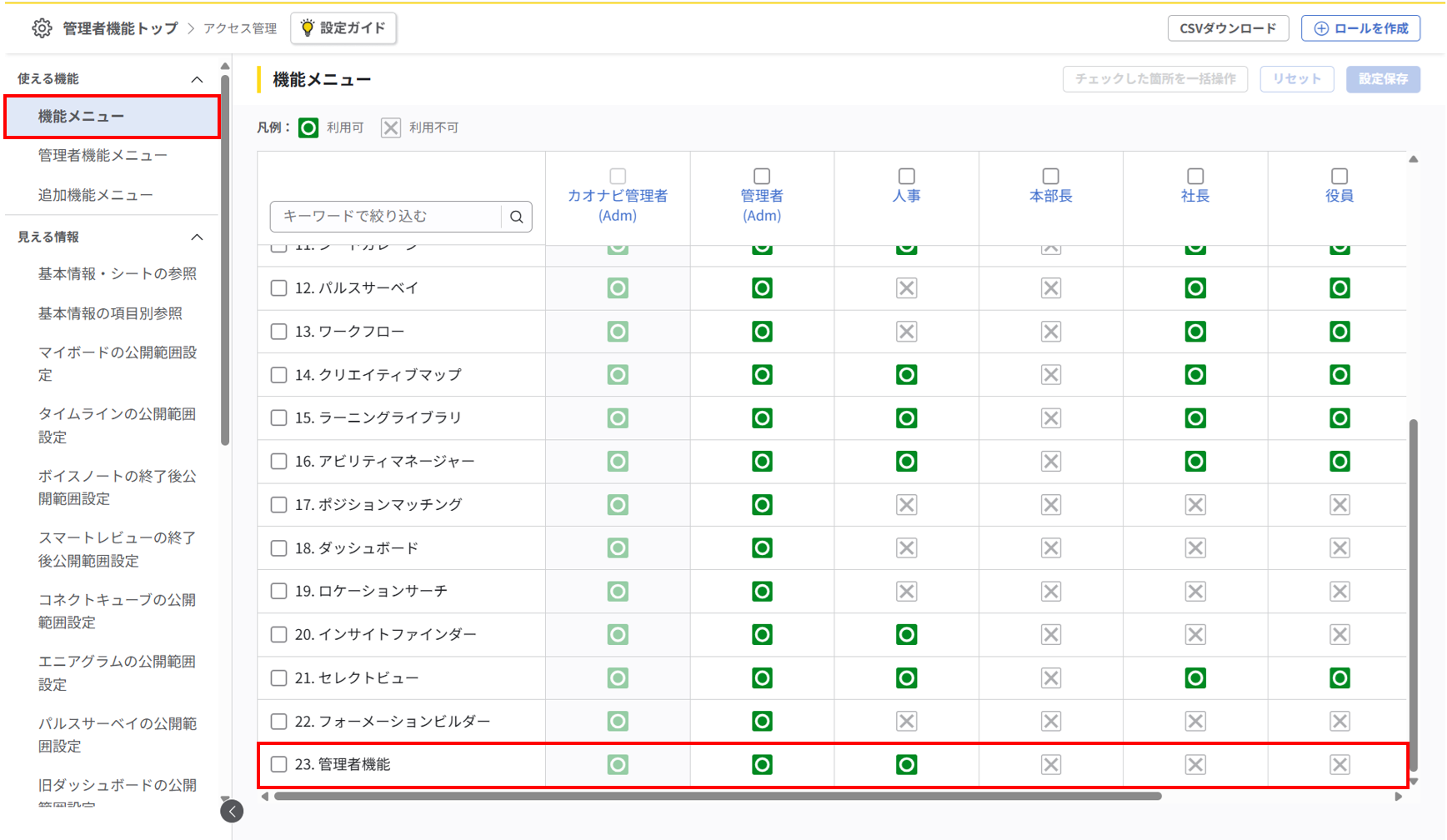1447x840 pixels.
Task: Open 追加機能メニュー in sidebar
Action: pyautogui.click(x=95, y=195)
